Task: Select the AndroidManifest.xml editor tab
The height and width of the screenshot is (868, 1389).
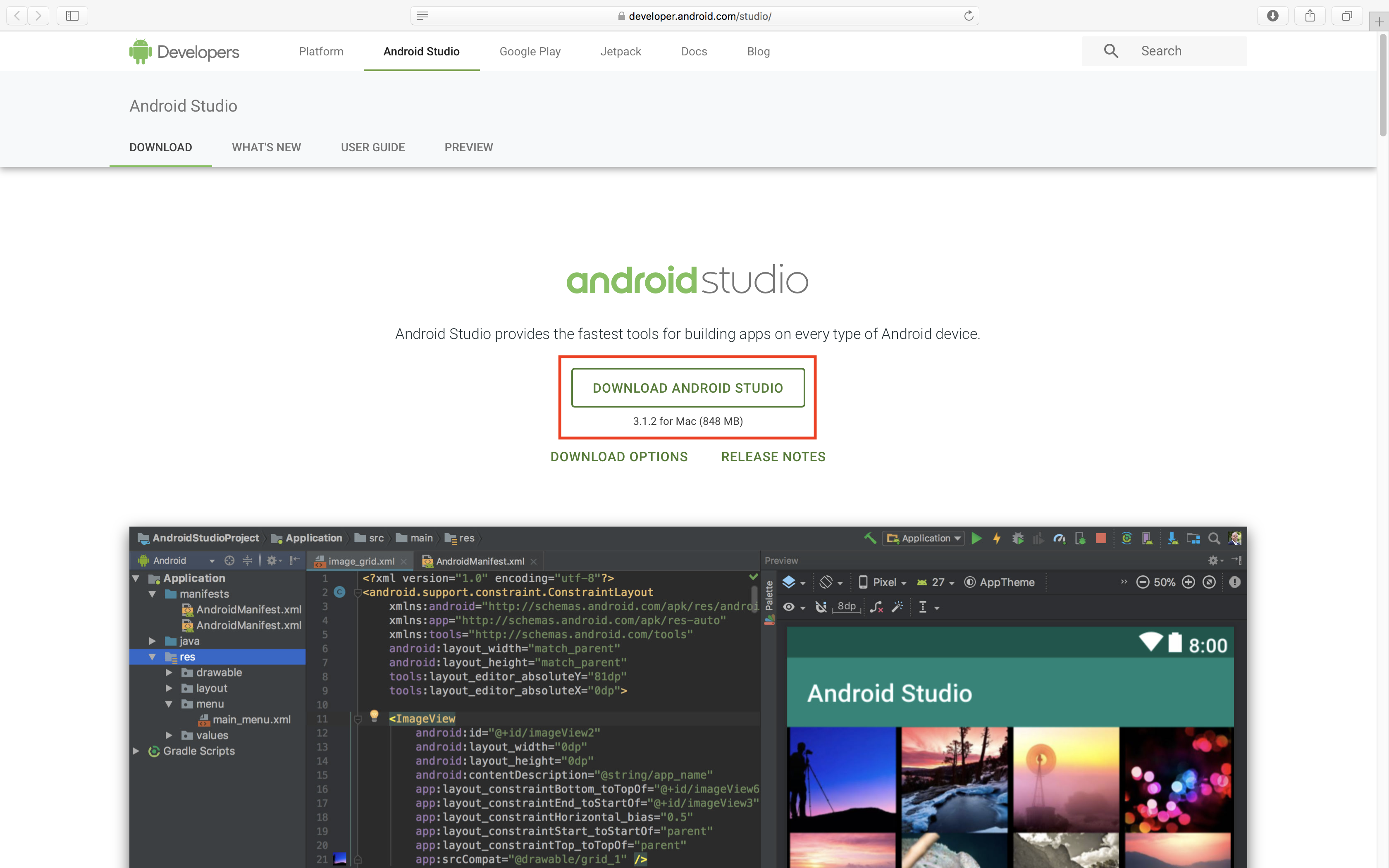Action: [480, 561]
